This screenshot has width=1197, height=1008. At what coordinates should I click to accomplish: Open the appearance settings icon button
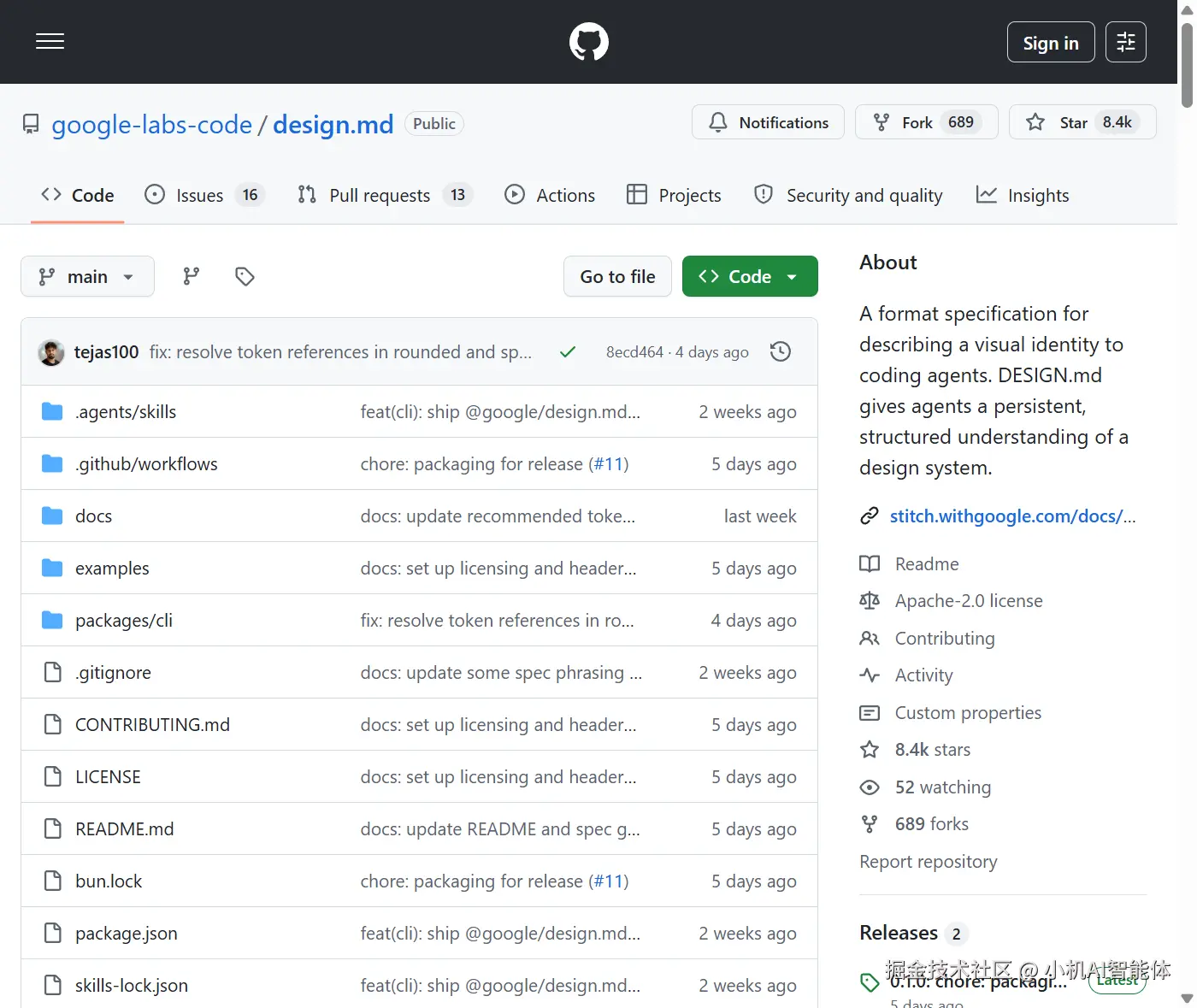click(x=1125, y=42)
